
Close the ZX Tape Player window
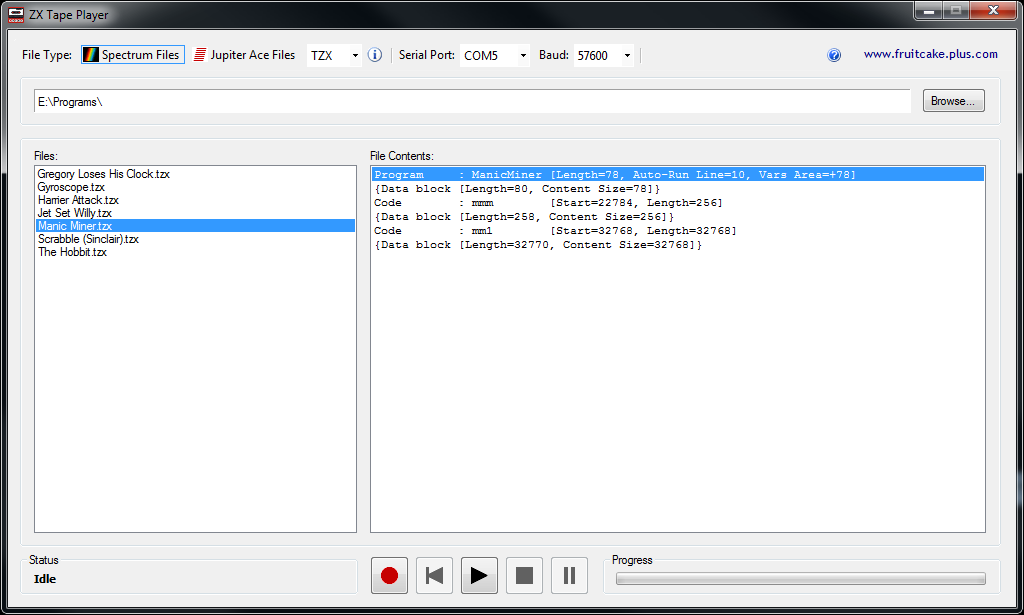click(993, 10)
